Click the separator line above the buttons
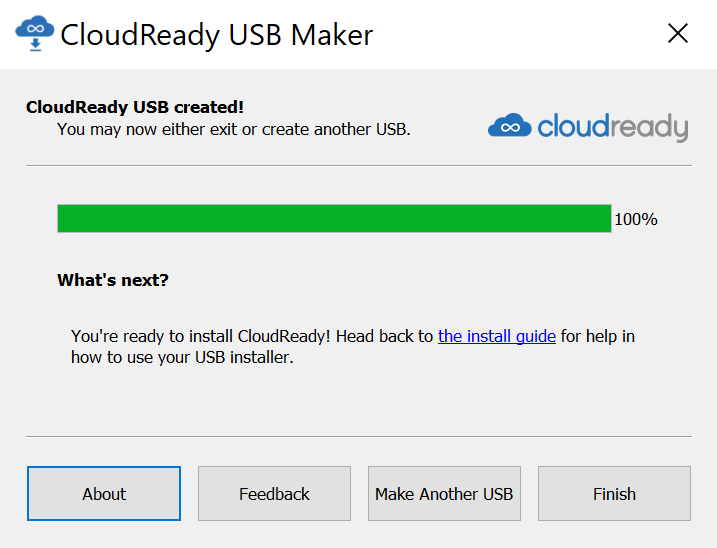This screenshot has width=717, height=548. pos(359,436)
